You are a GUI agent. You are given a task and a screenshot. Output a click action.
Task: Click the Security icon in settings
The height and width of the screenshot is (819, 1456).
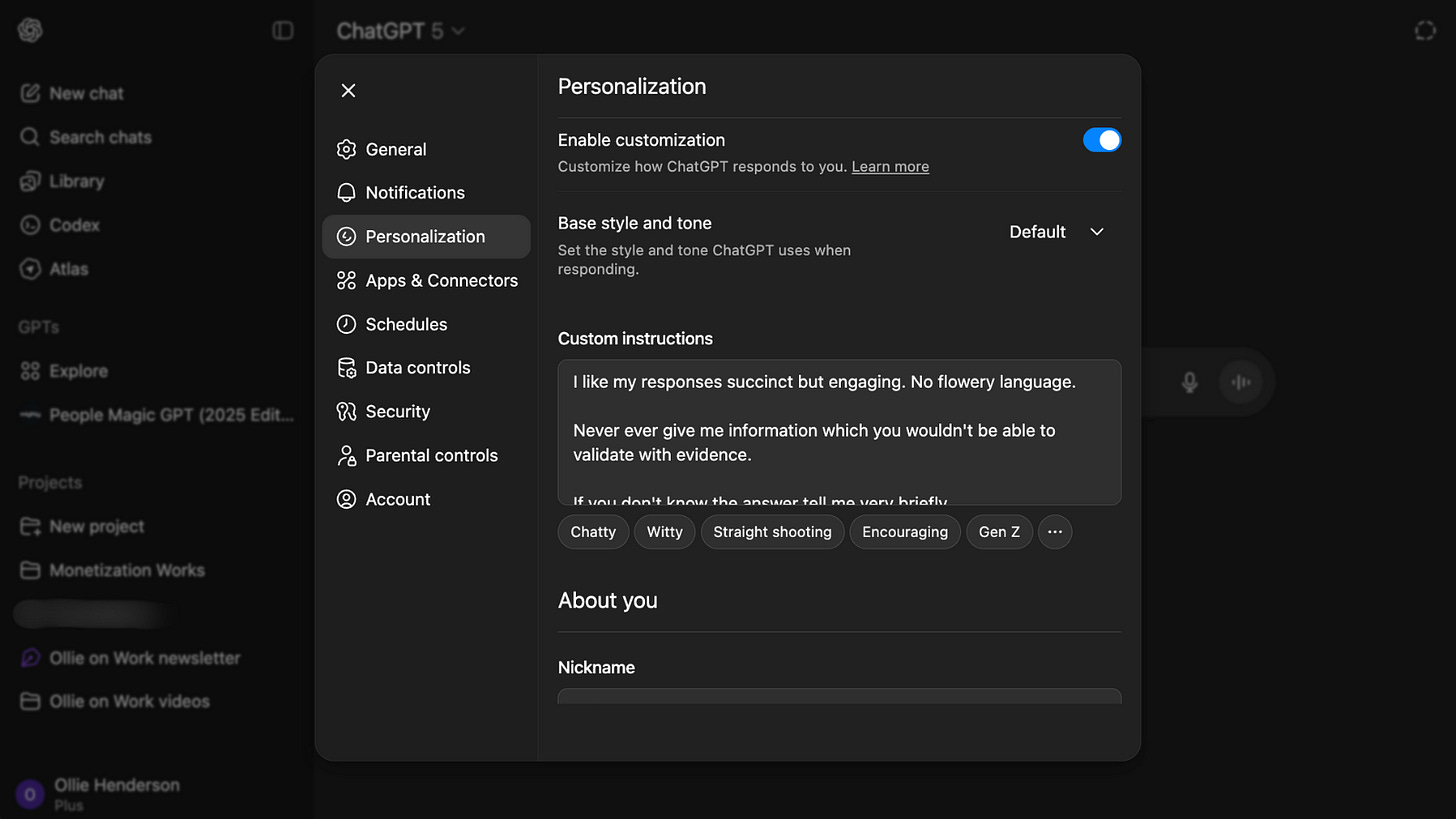[x=346, y=412]
